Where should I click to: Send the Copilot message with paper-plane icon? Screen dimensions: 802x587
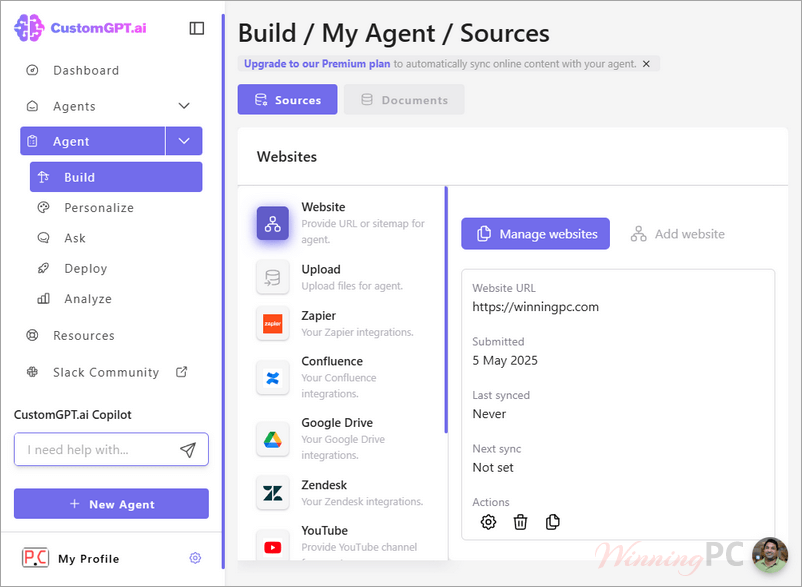pyautogui.click(x=188, y=449)
